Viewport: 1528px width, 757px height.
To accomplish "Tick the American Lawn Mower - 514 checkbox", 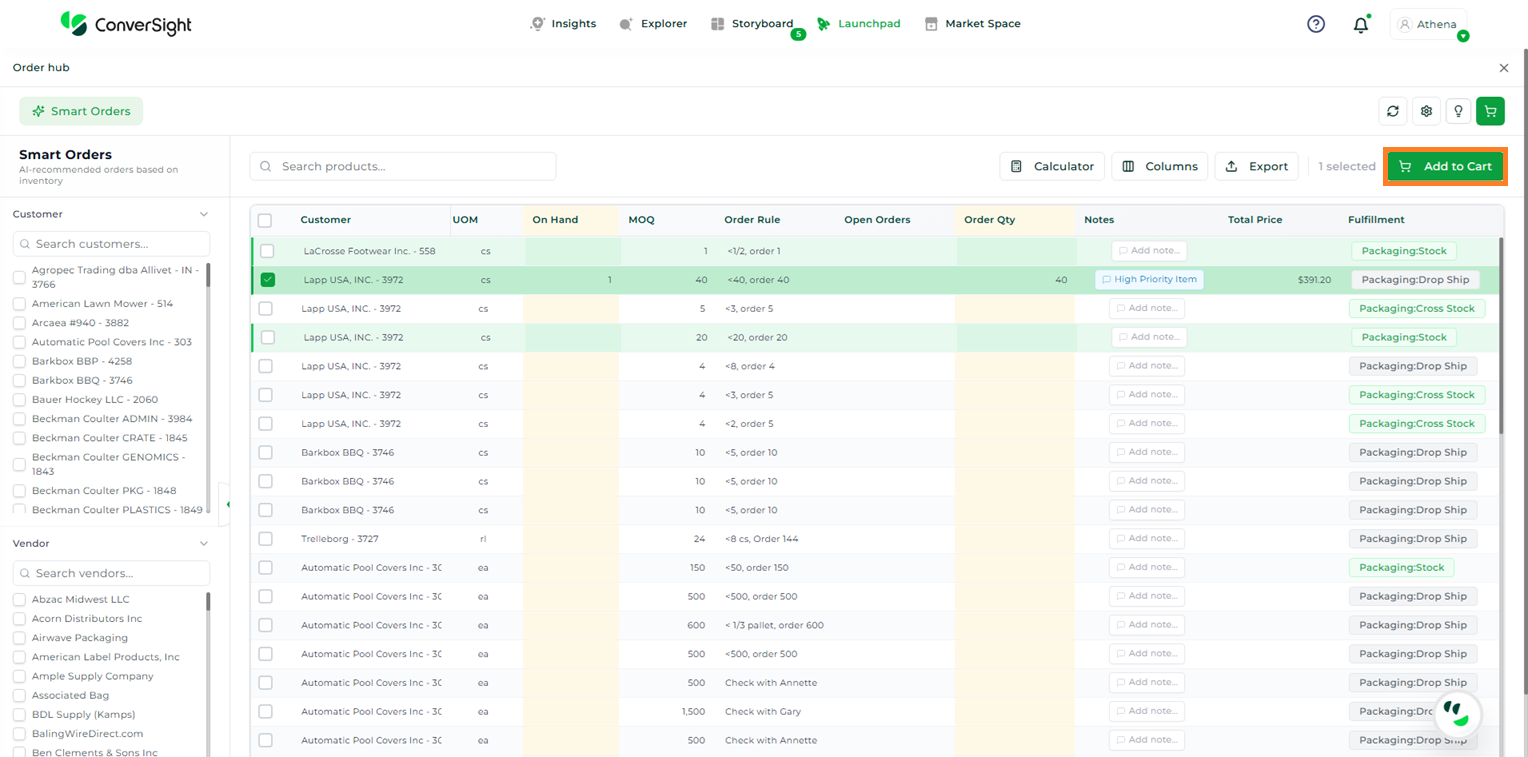I will point(19,304).
